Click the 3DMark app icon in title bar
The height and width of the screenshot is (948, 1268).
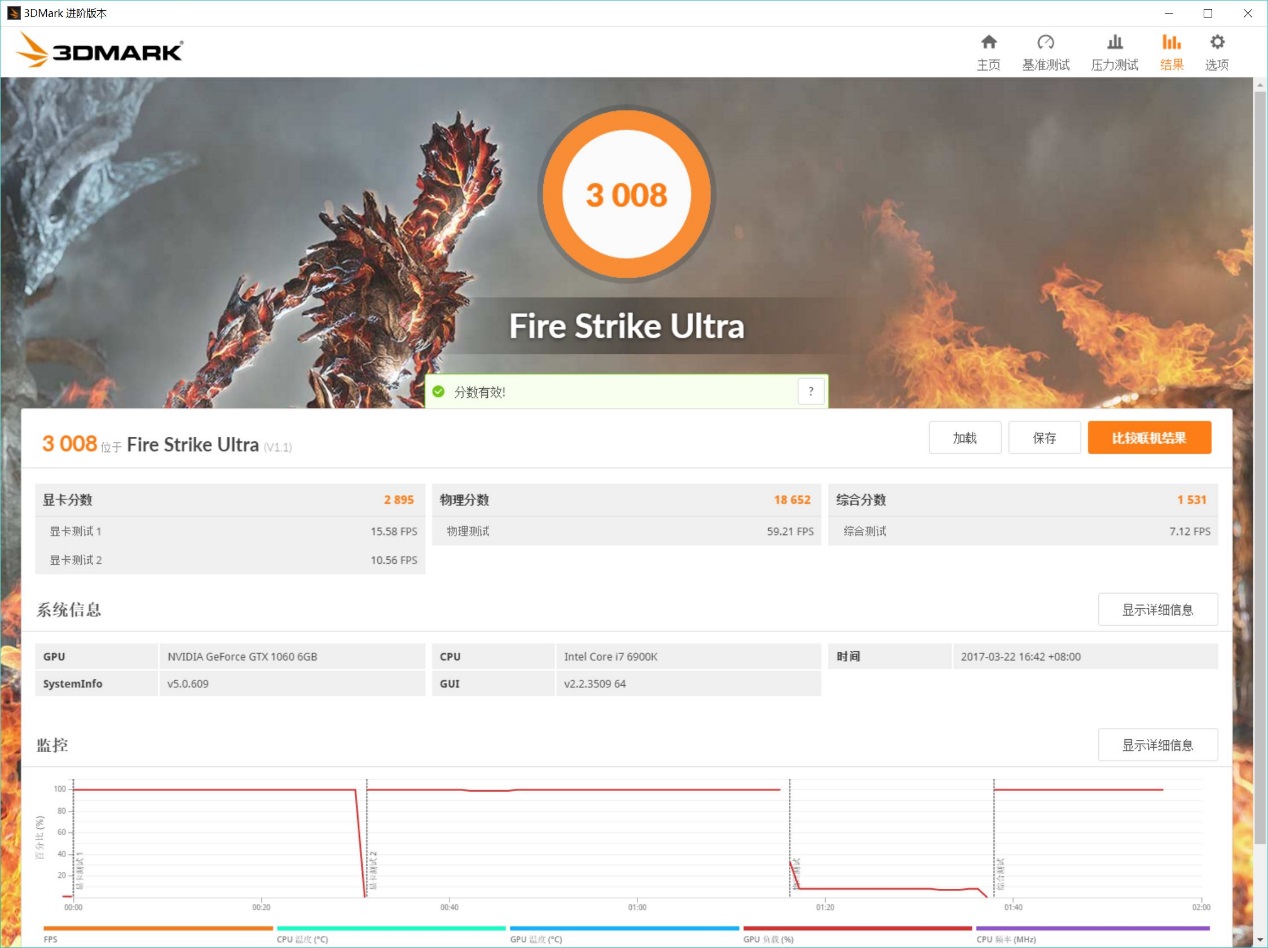click(13, 13)
